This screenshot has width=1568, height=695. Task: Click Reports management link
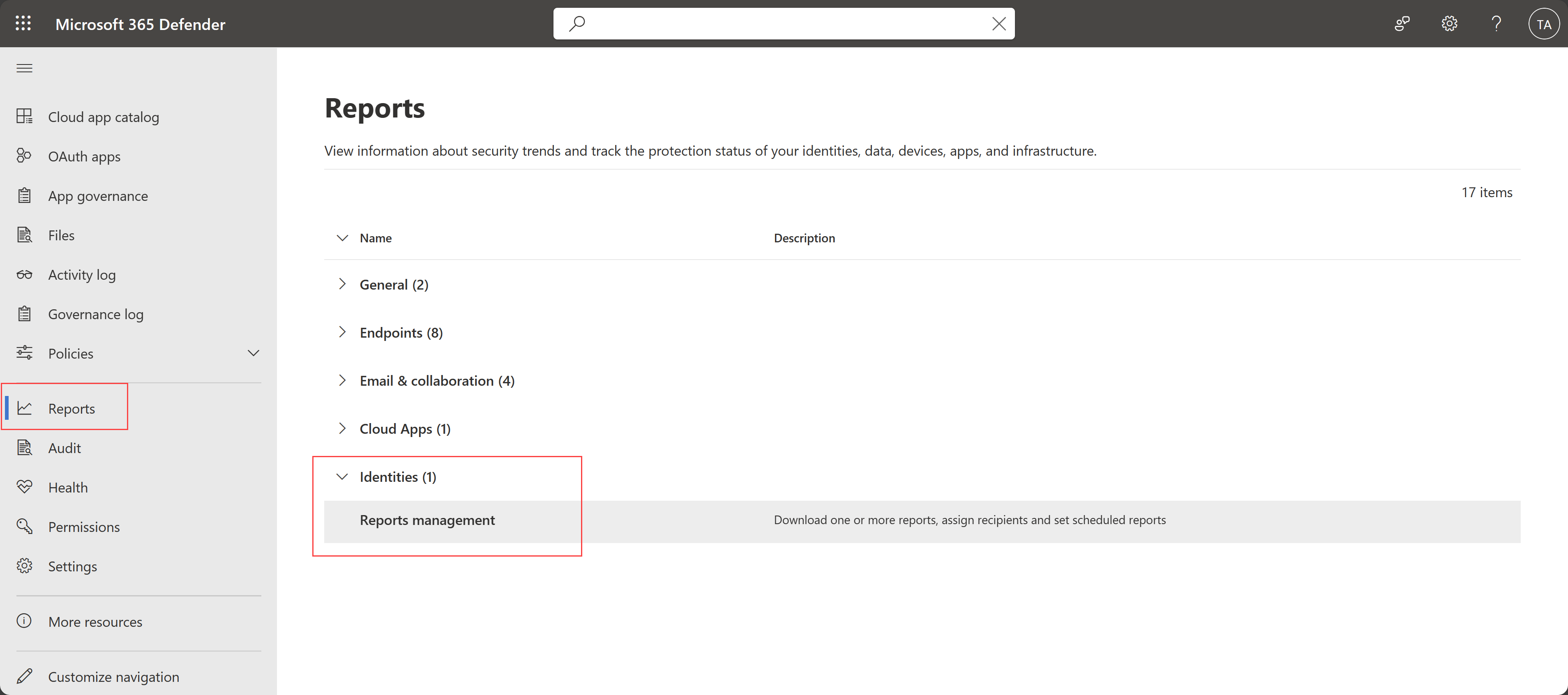tap(428, 519)
